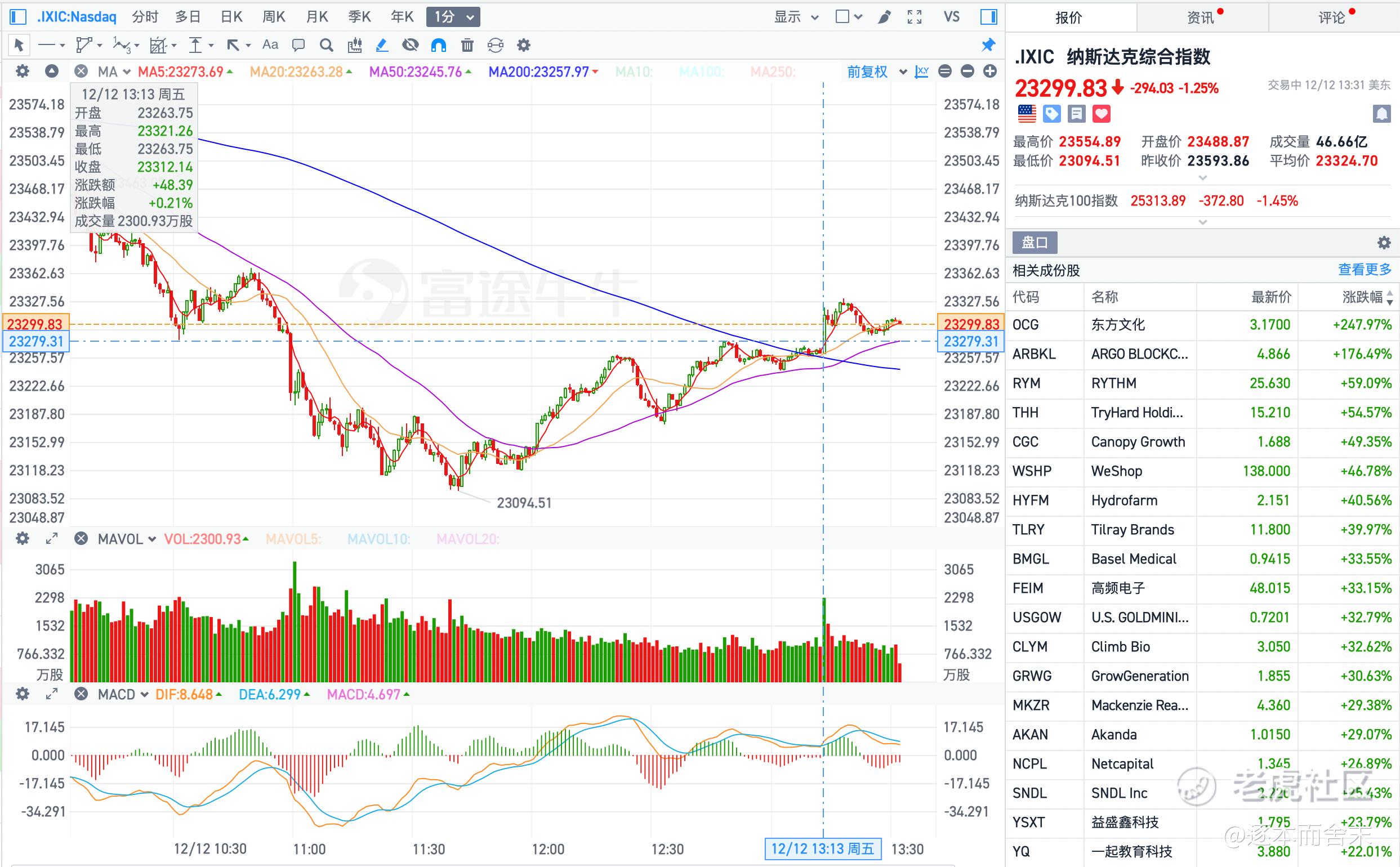
Task: Click the trash icon to delete drawings
Action: click(x=467, y=44)
